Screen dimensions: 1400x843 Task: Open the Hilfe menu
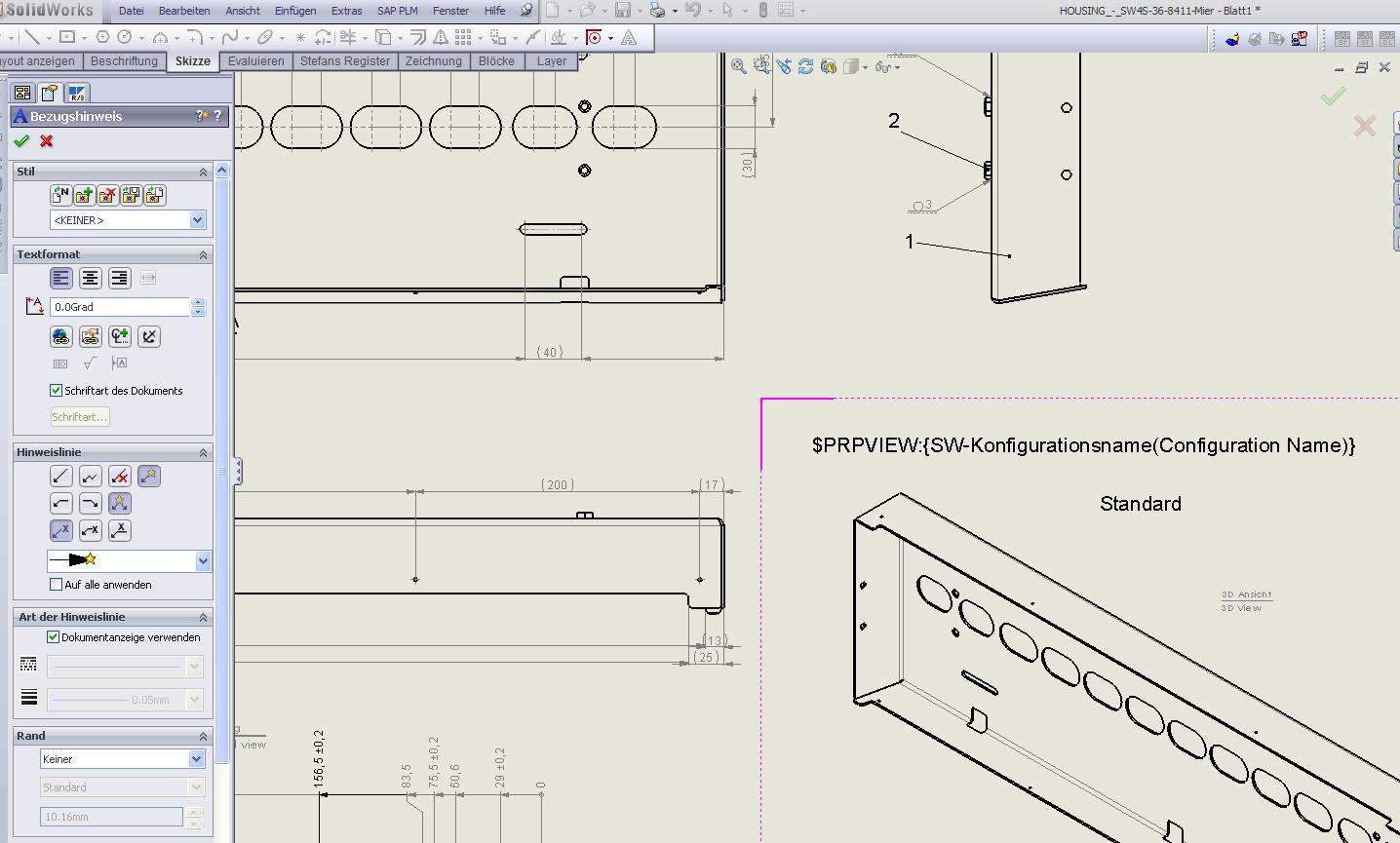(494, 11)
